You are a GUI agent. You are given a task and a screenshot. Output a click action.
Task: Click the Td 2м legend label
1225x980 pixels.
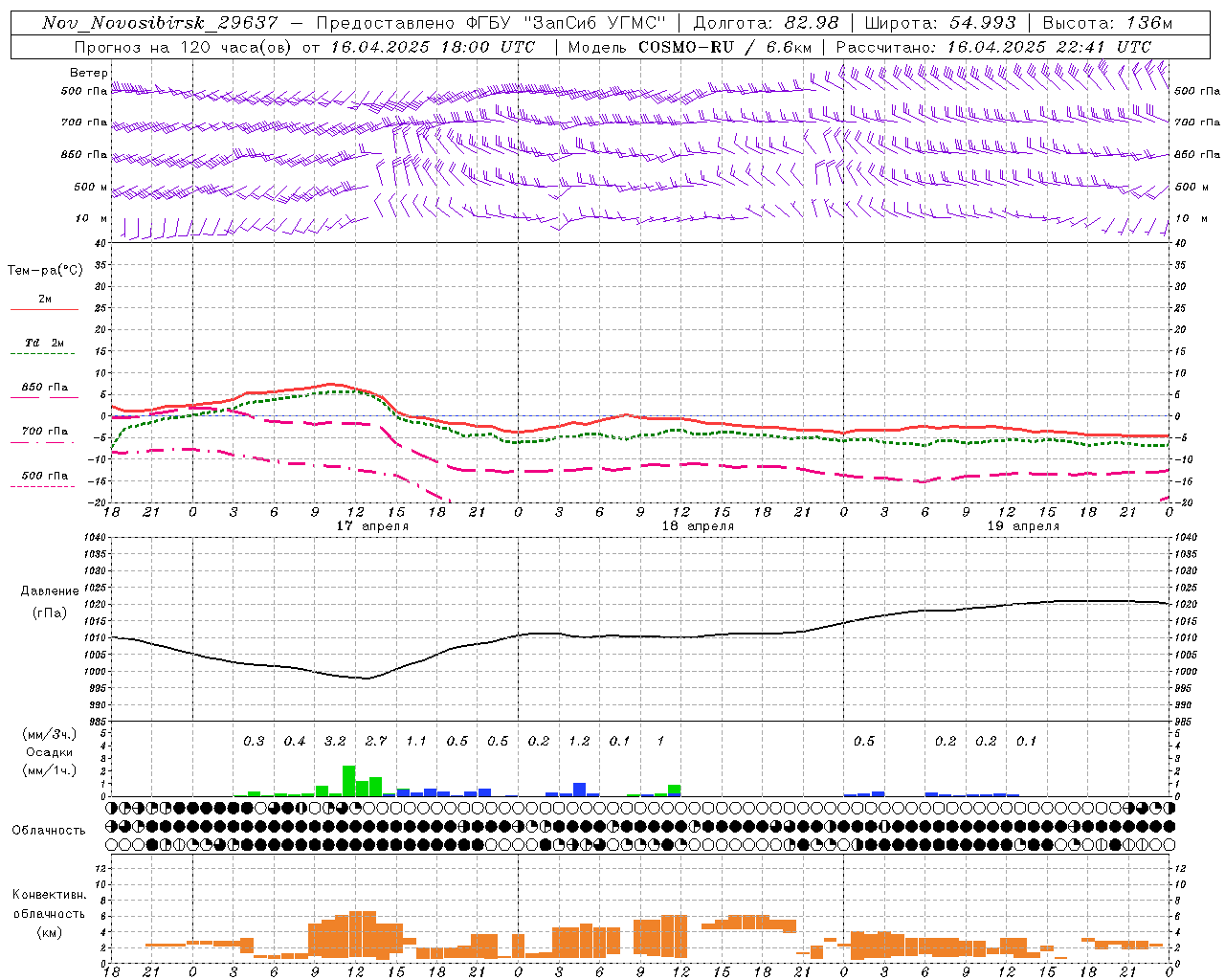coord(45,343)
